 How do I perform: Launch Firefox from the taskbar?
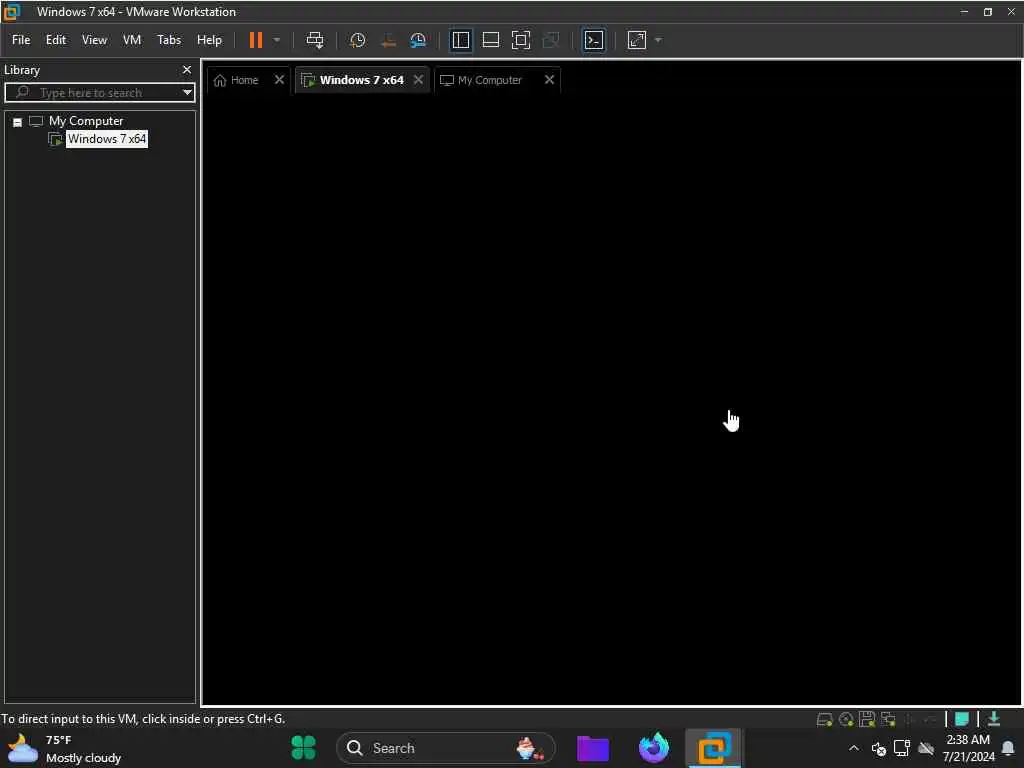tap(654, 748)
